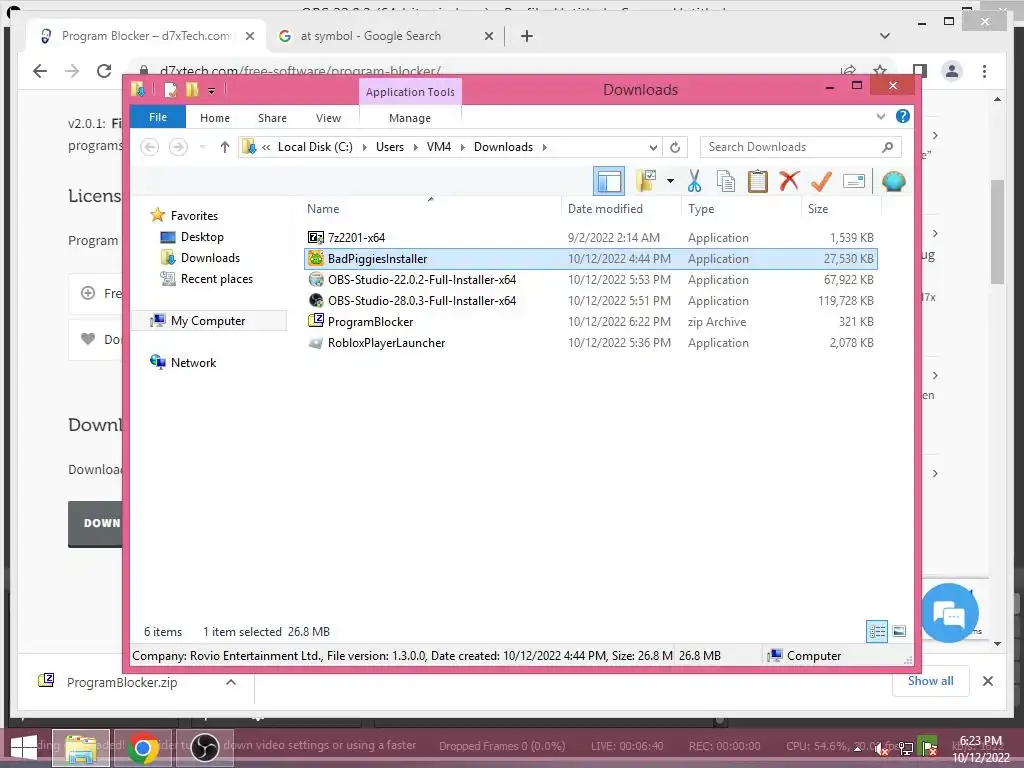
Task: Switch to the Home ribbon tab
Action: coord(215,118)
